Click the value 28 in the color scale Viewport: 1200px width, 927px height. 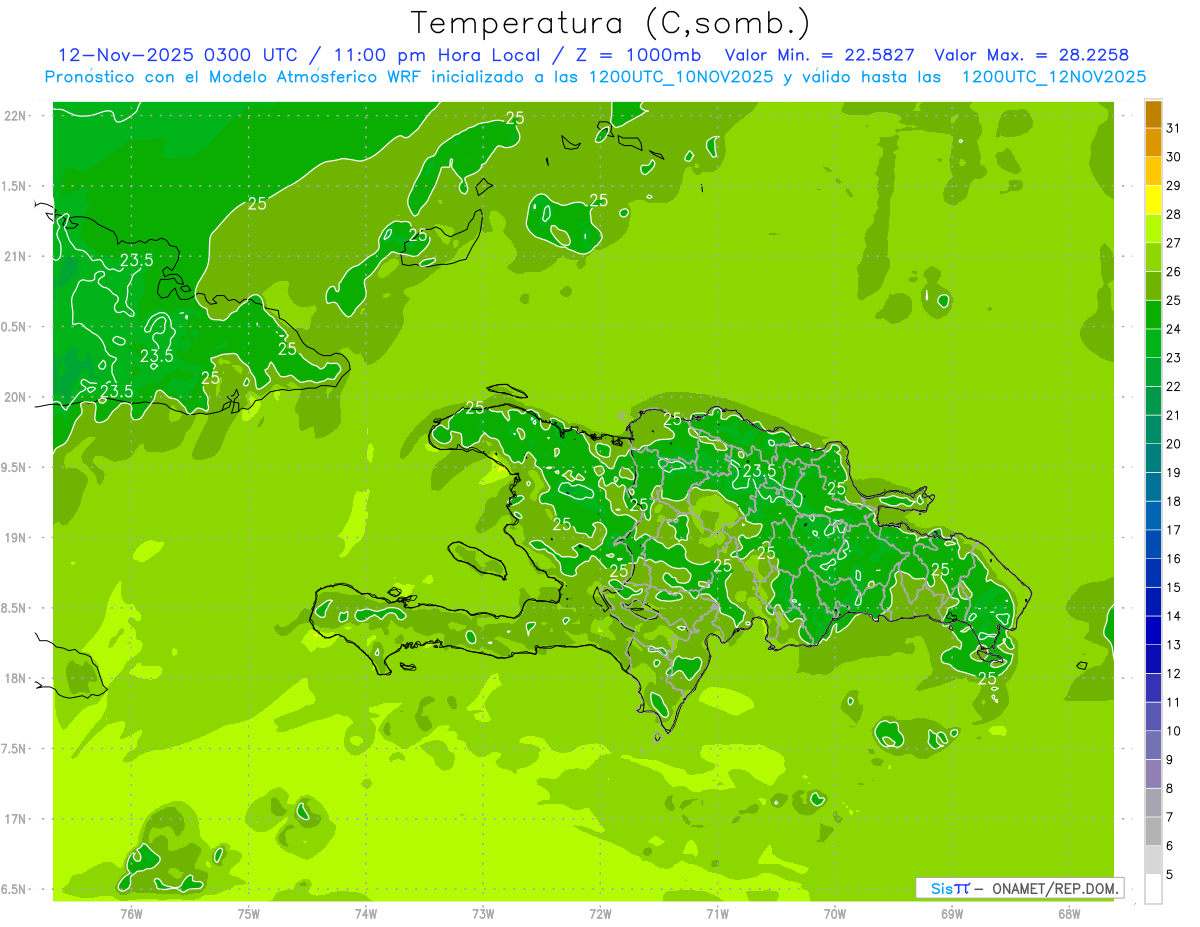coord(1173,214)
